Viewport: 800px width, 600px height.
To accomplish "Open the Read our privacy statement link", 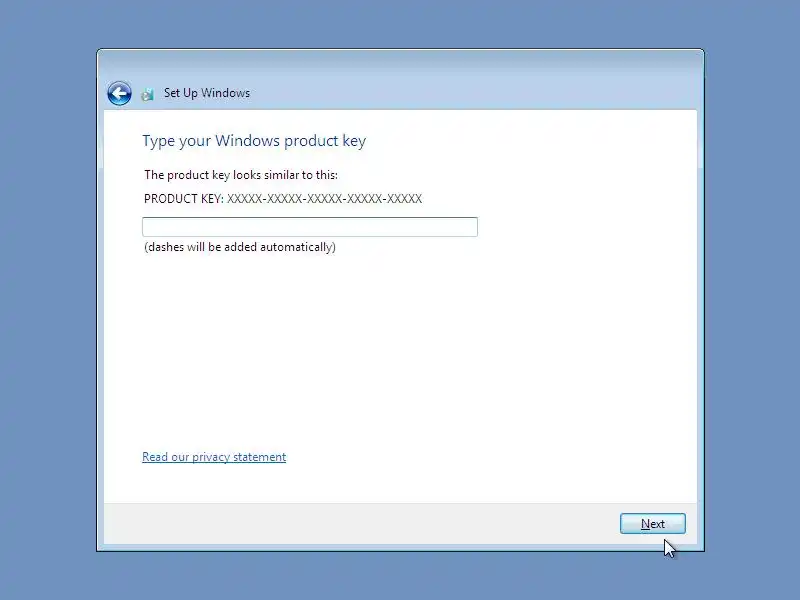I will (x=214, y=457).
